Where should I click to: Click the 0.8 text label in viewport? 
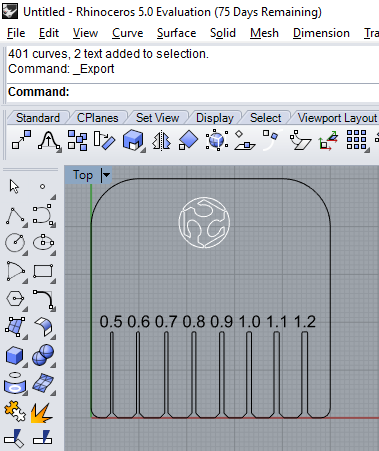194,321
